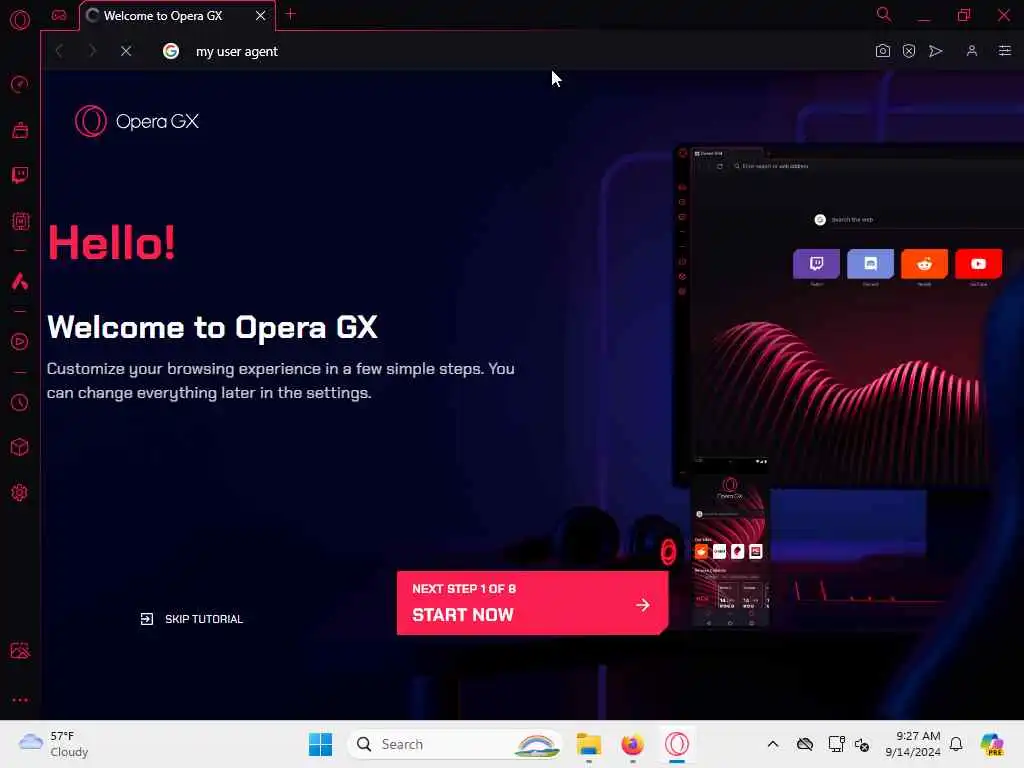Stop loading the page
The width and height of the screenshot is (1024, 768).
(126, 51)
